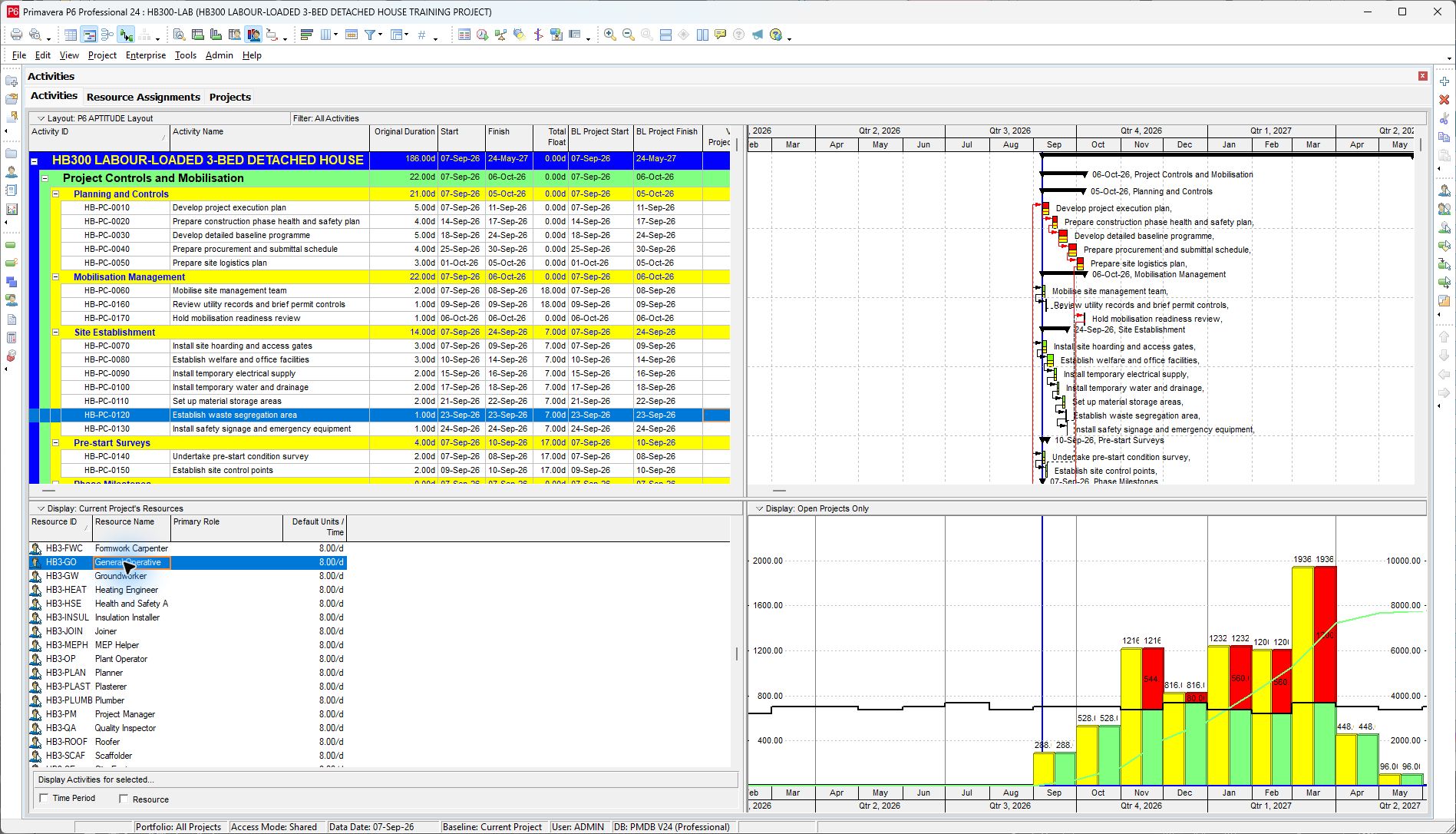Collapse the Pre-start Surveys group
This screenshot has height=834, width=1456.
click(x=55, y=443)
